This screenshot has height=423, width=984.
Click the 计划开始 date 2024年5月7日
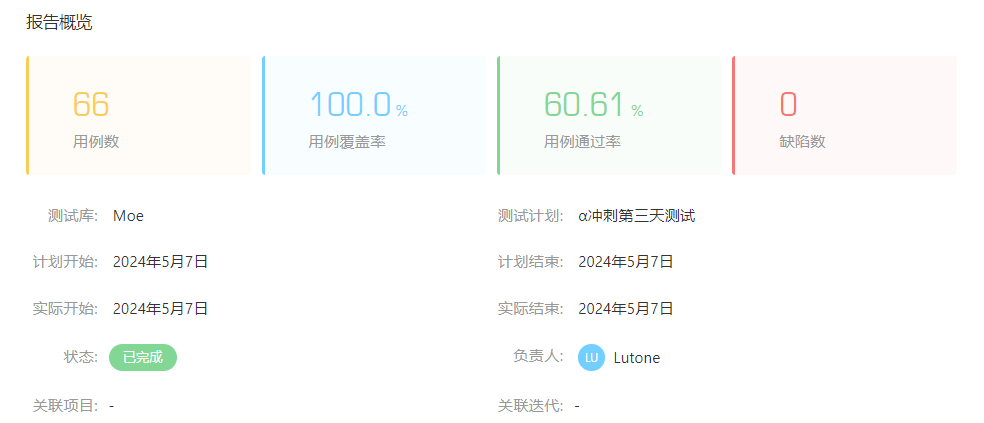pos(161,262)
